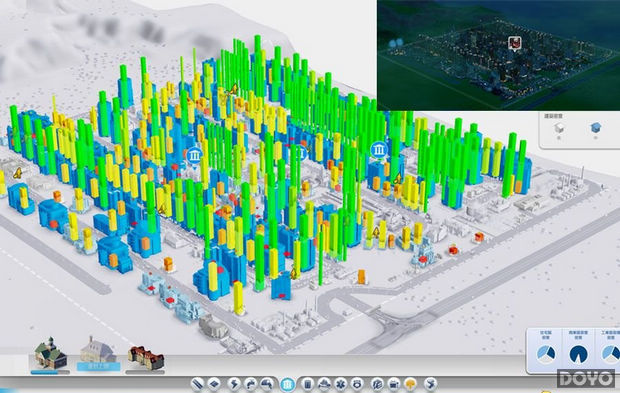This screenshot has height=393, width=620.
Task: Select the green-roofed town hall thumbnail
Action: point(50,353)
